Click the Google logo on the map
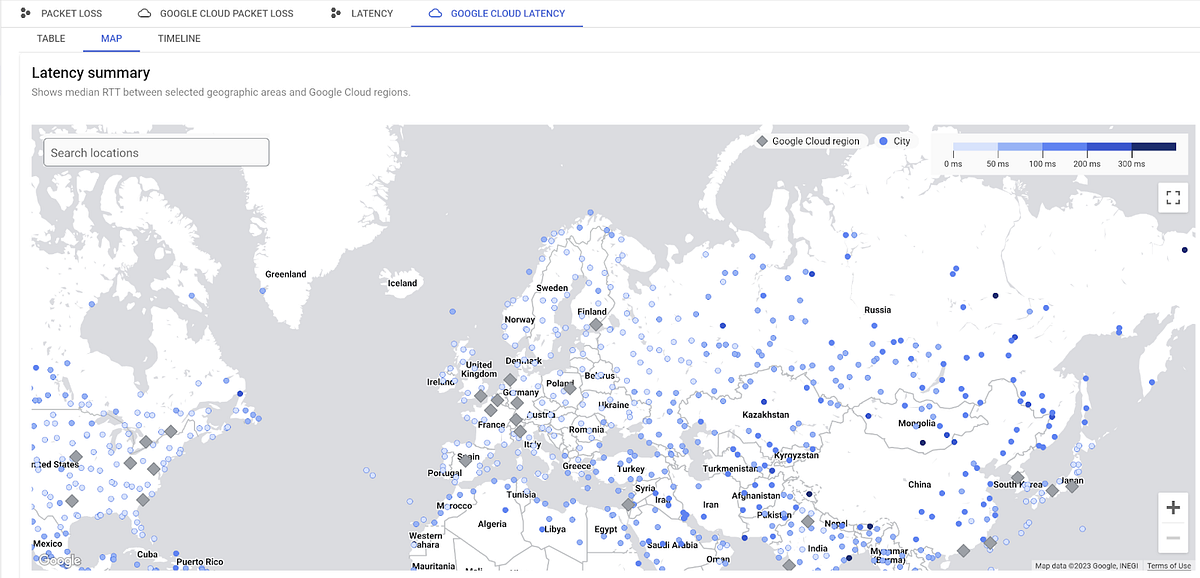Image resolution: width=1200 pixels, height=578 pixels. pos(58,561)
